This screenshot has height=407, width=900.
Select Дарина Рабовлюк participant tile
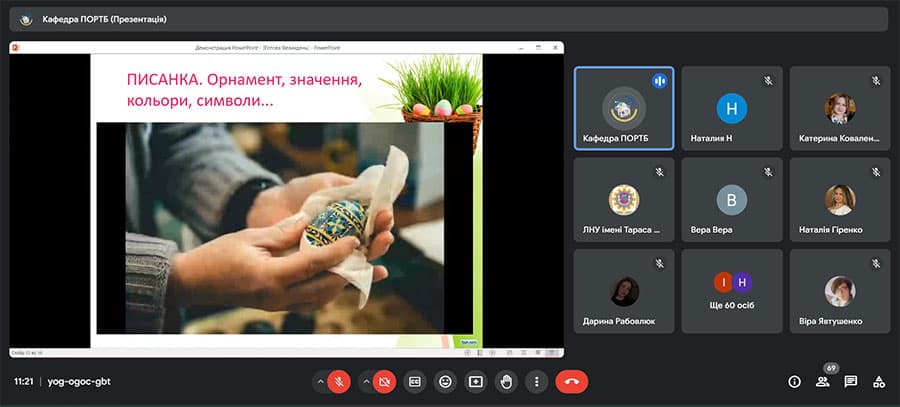click(x=624, y=291)
